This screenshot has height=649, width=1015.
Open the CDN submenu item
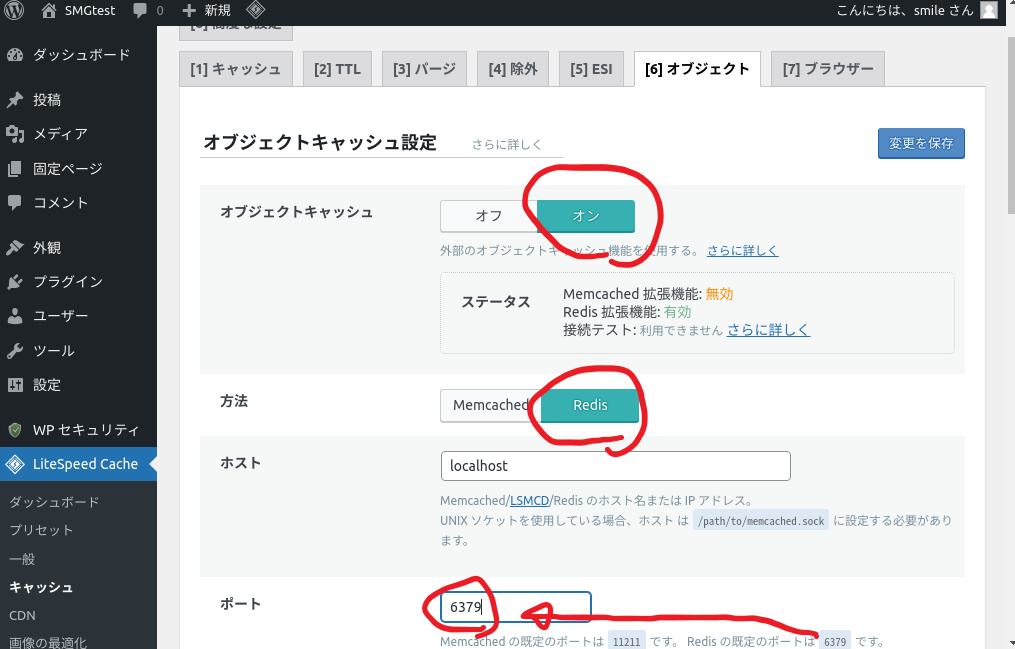click(22, 615)
